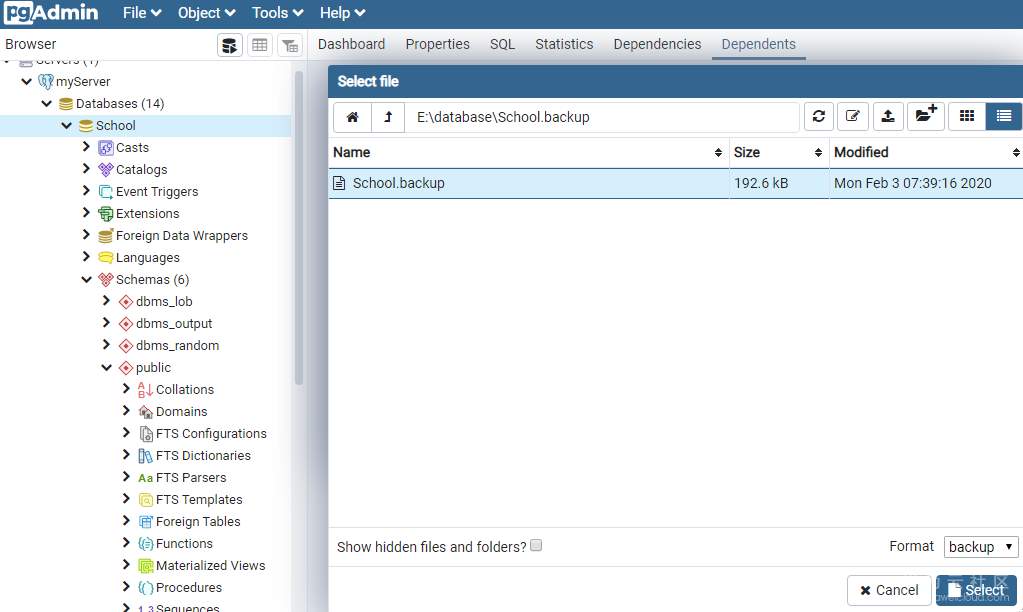Sort files by Name column

click(528, 152)
